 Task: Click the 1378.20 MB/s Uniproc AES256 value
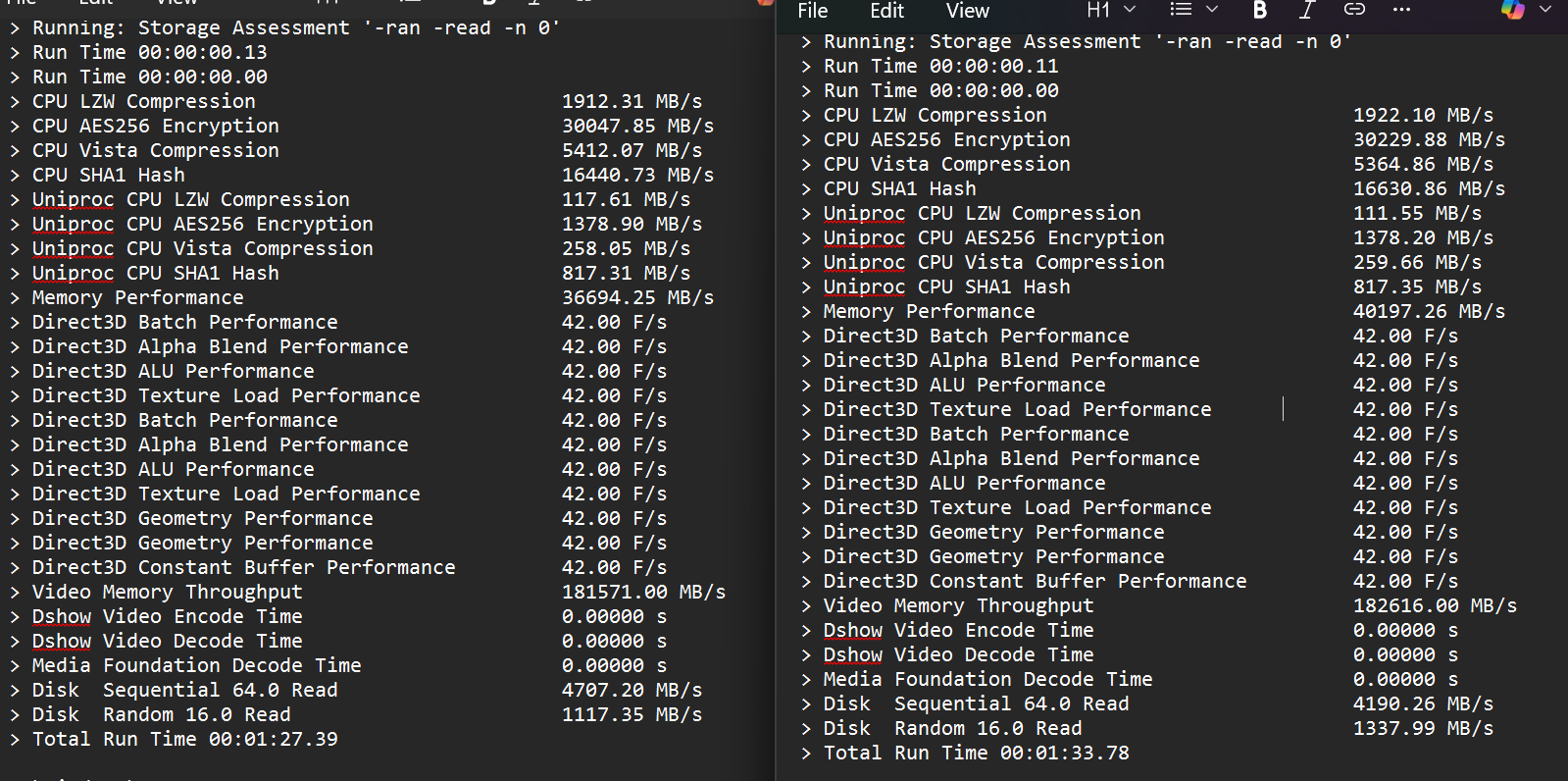click(1423, 237)
